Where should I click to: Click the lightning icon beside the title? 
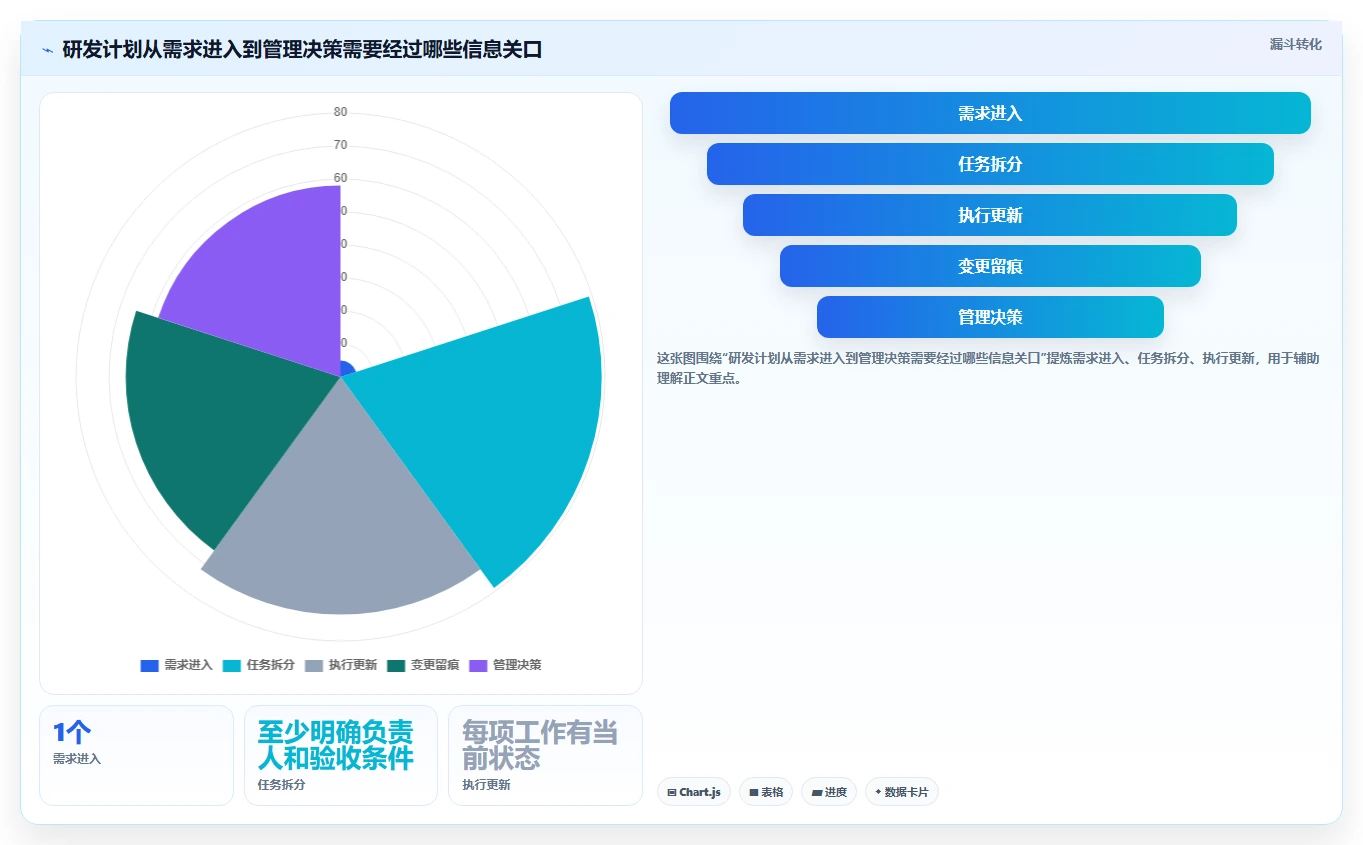tap(47, 50)
